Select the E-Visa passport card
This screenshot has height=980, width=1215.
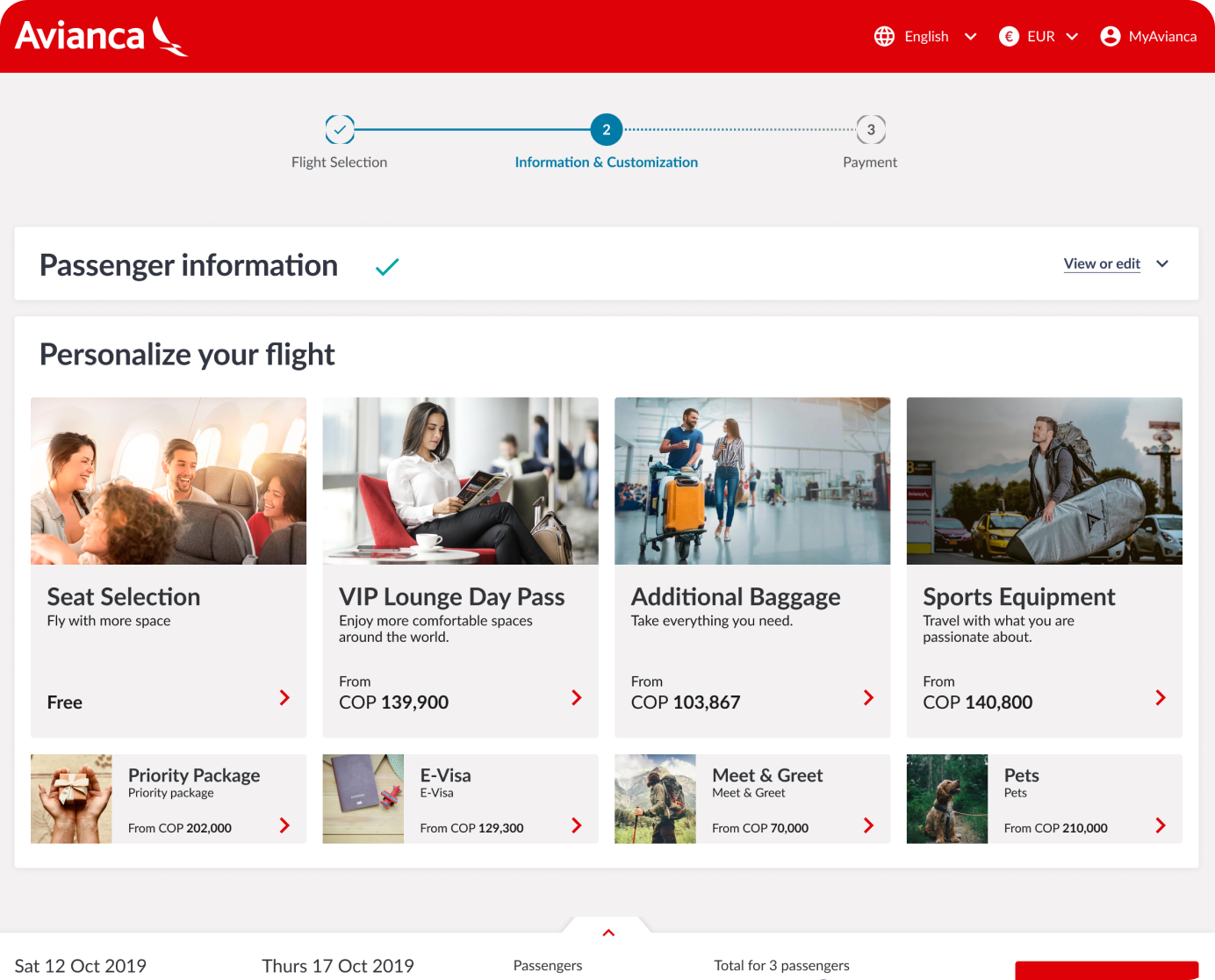460,799
